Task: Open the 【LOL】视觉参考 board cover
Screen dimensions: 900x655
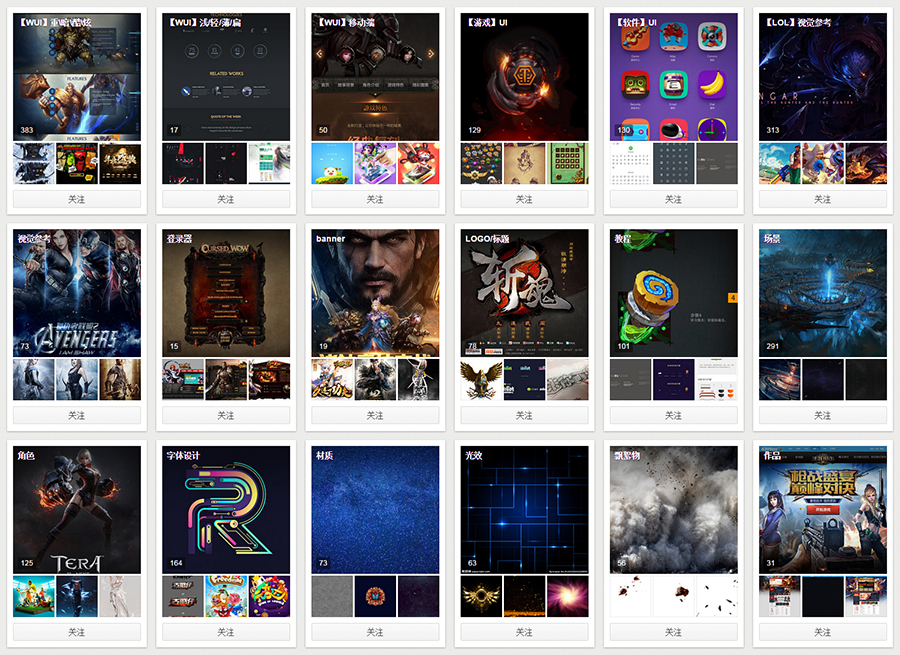Action: [x=823, y=77]
